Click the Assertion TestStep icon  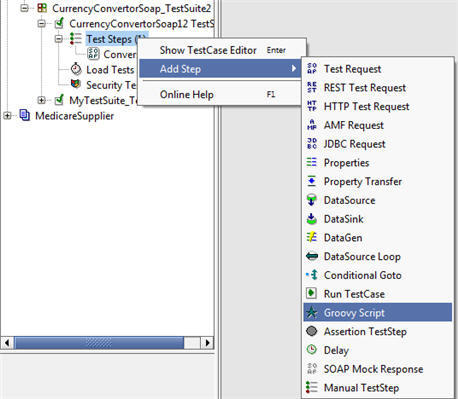(x=312, y=331)
